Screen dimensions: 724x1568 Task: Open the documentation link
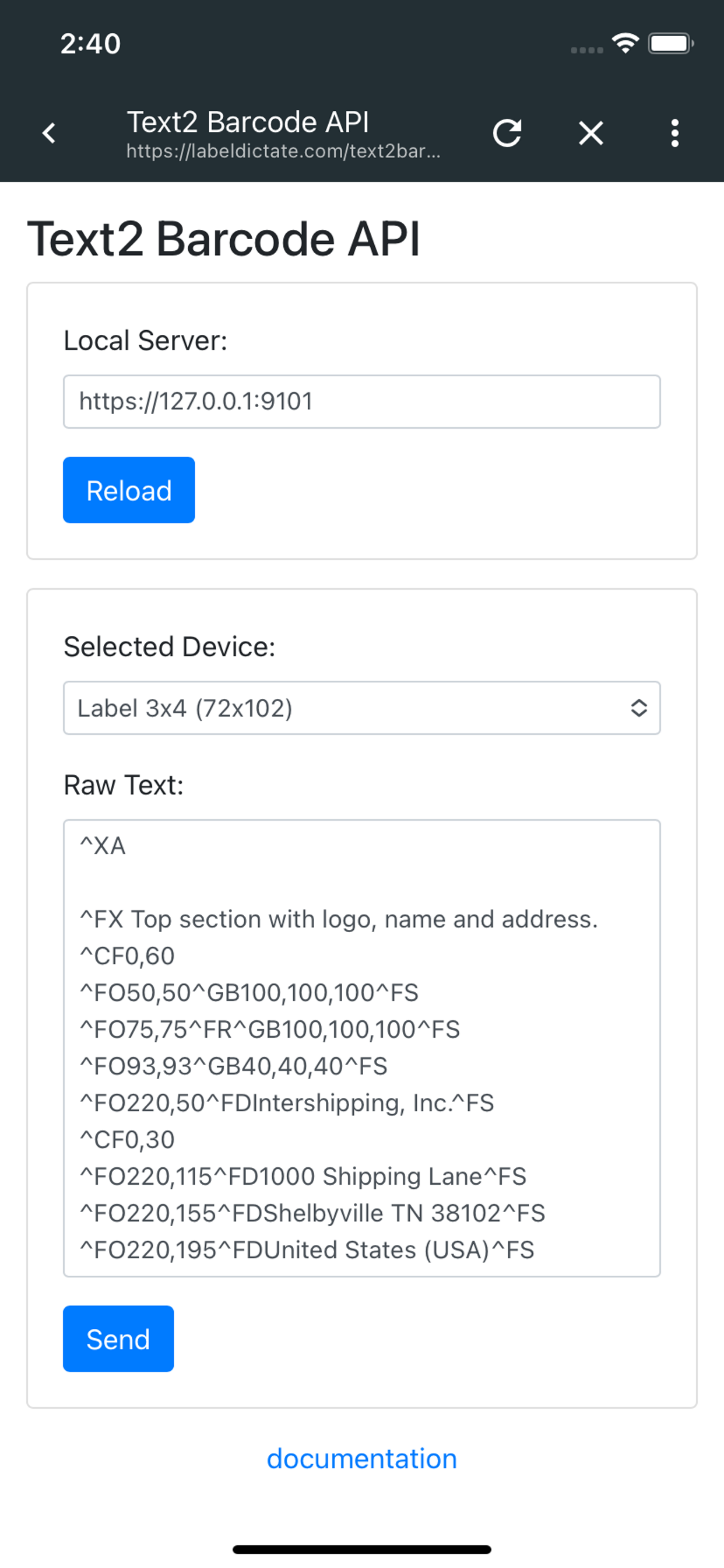tap(362, 1459)
